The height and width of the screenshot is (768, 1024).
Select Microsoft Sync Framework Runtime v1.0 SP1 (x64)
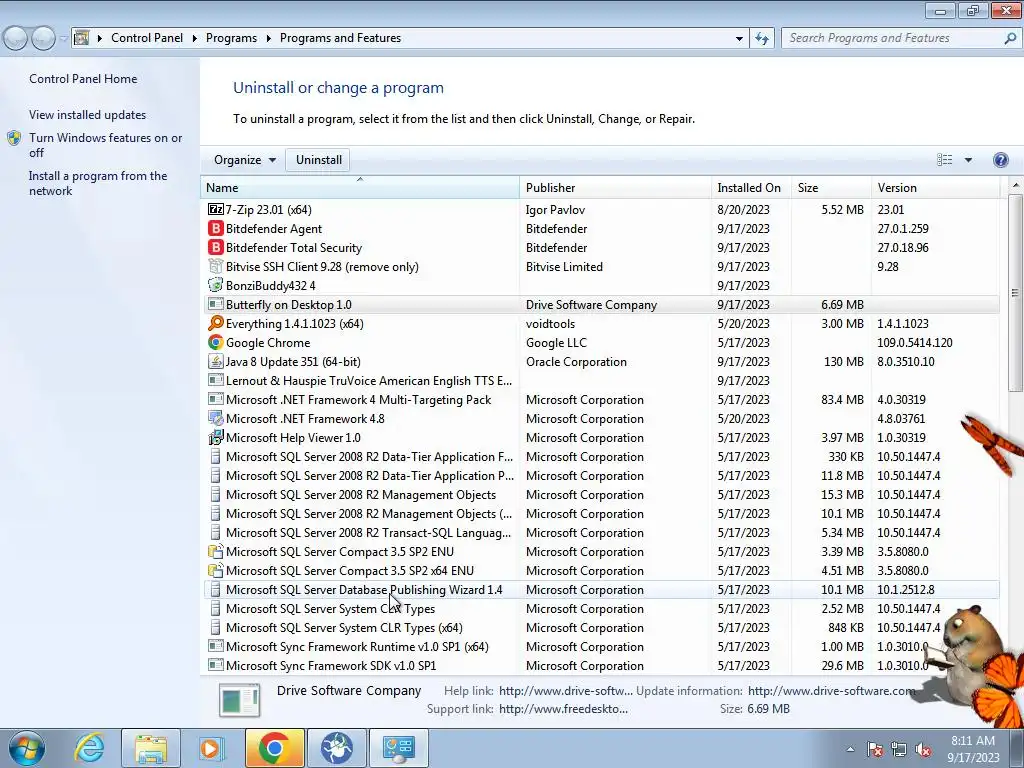(600, 647)
